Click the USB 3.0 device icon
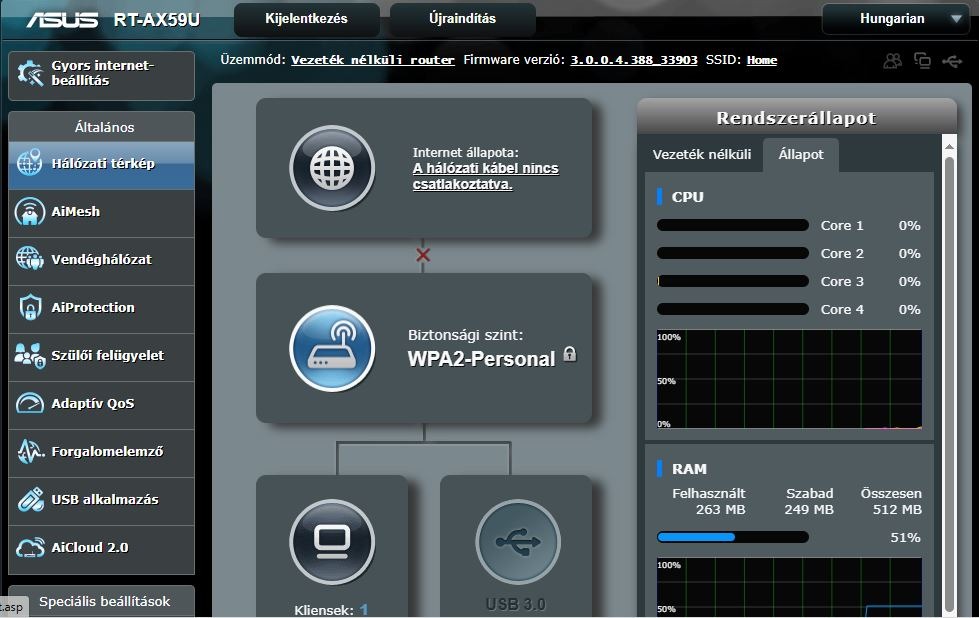The width and height of the screenshot is (979, 618). point(518,542)
